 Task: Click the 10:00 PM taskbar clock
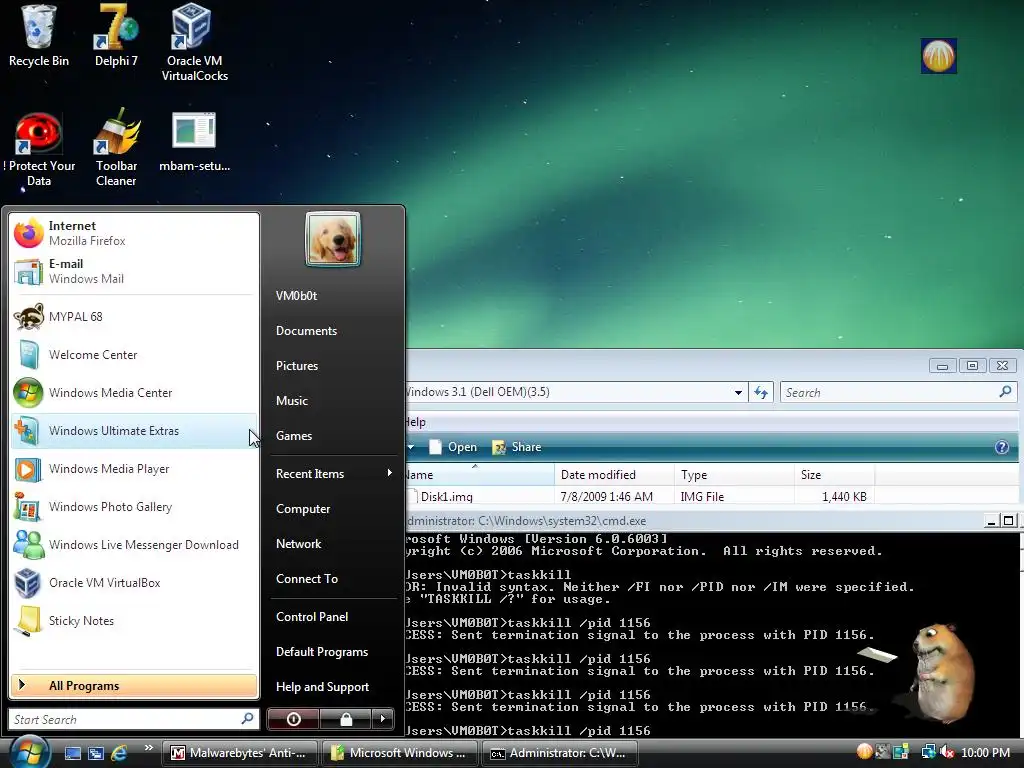pos(985,753)
